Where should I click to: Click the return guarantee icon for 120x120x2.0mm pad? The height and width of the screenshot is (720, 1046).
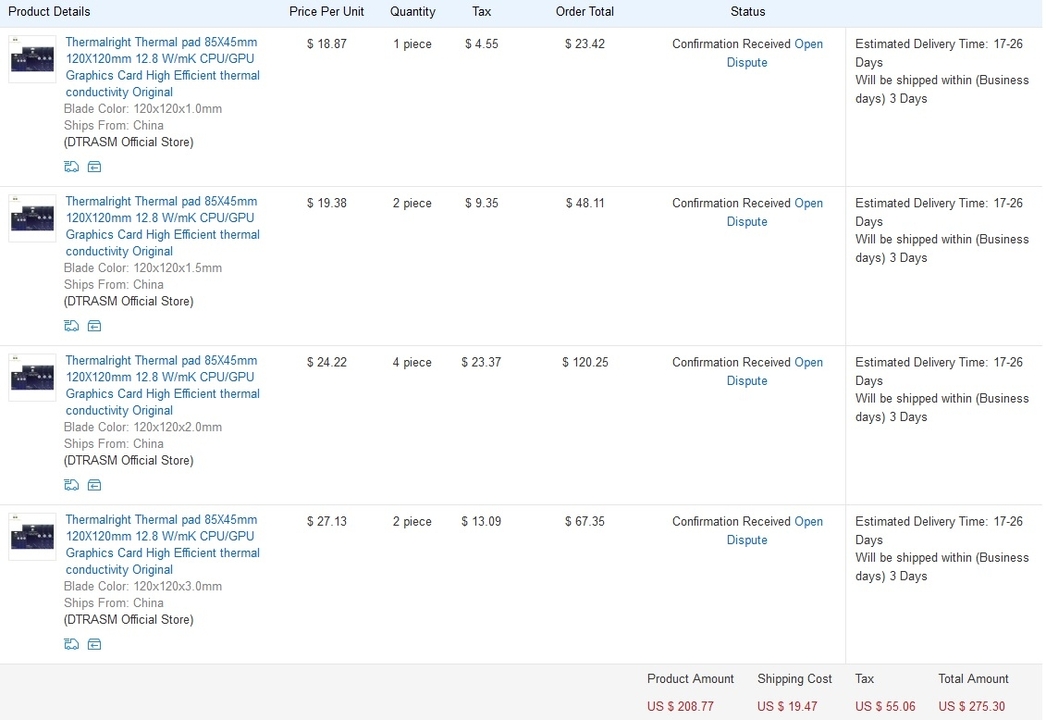pos(94,485)
